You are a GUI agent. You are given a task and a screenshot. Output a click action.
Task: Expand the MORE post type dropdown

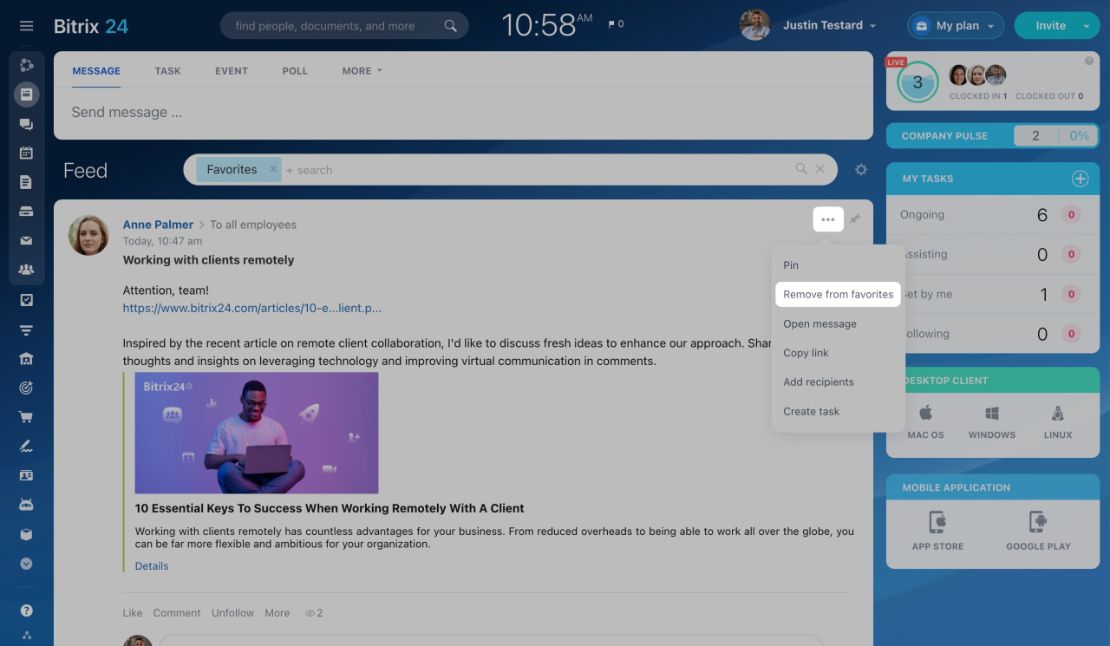tap(361, 71)
